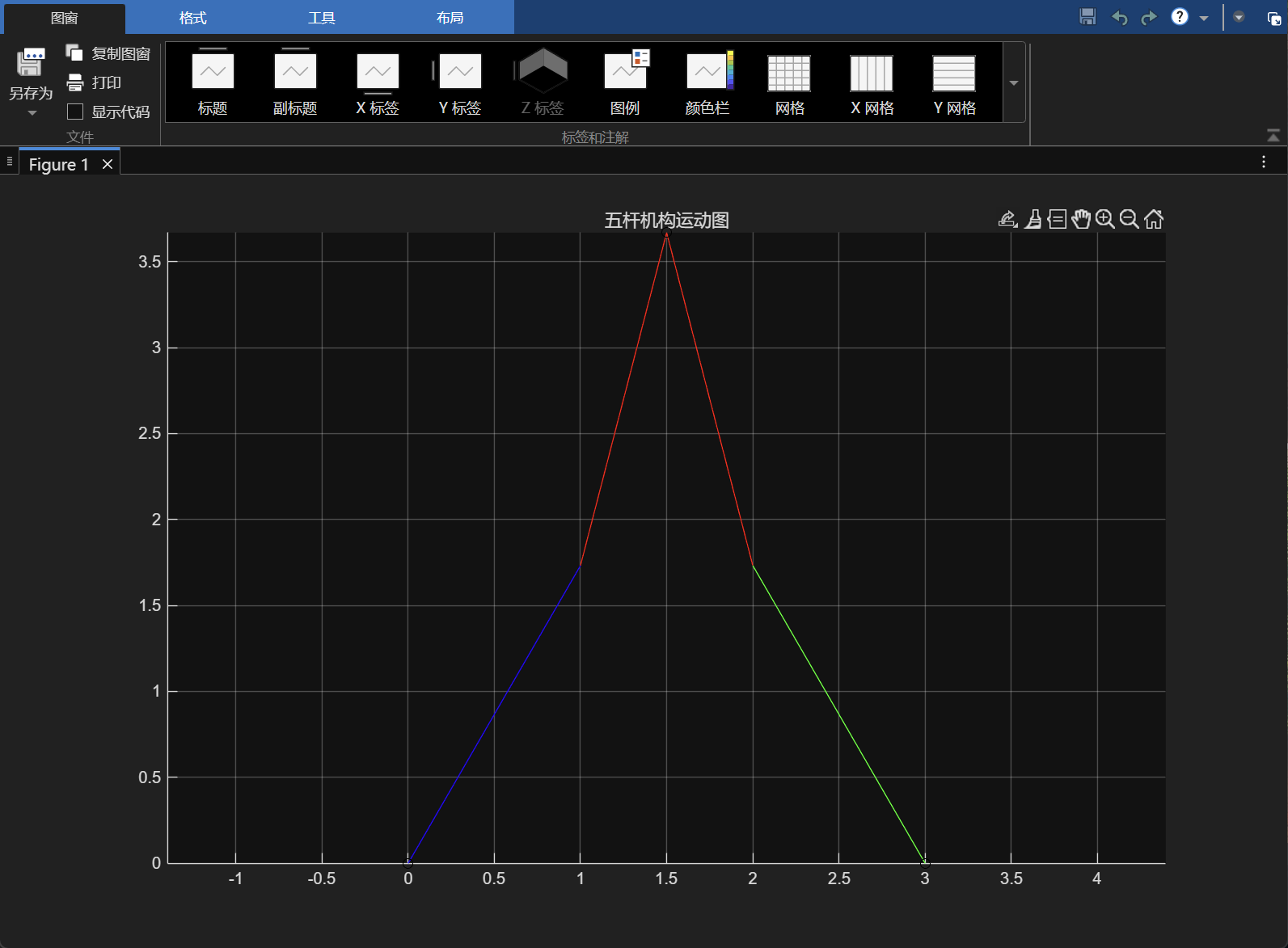Click the x-axis tick label -0.5
1288x948 pixels.
coord(322,878)
